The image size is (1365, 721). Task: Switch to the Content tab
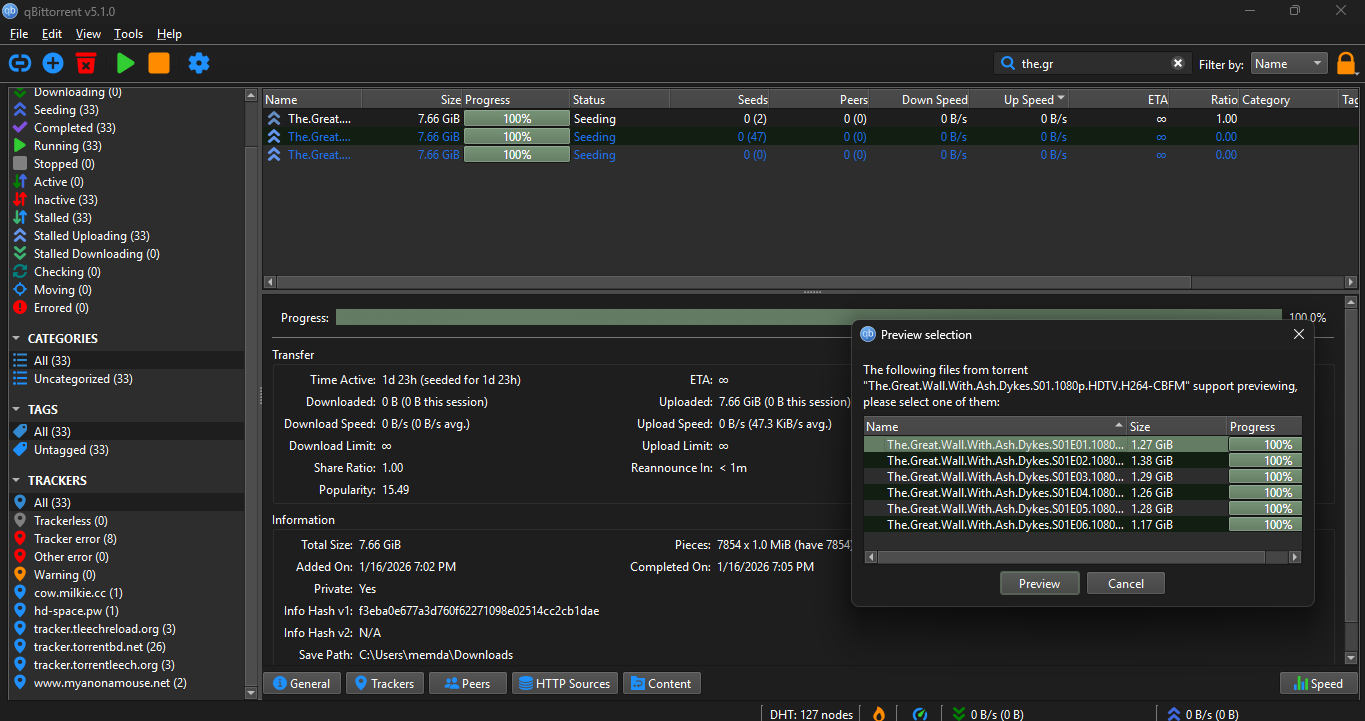click(661, 684)
